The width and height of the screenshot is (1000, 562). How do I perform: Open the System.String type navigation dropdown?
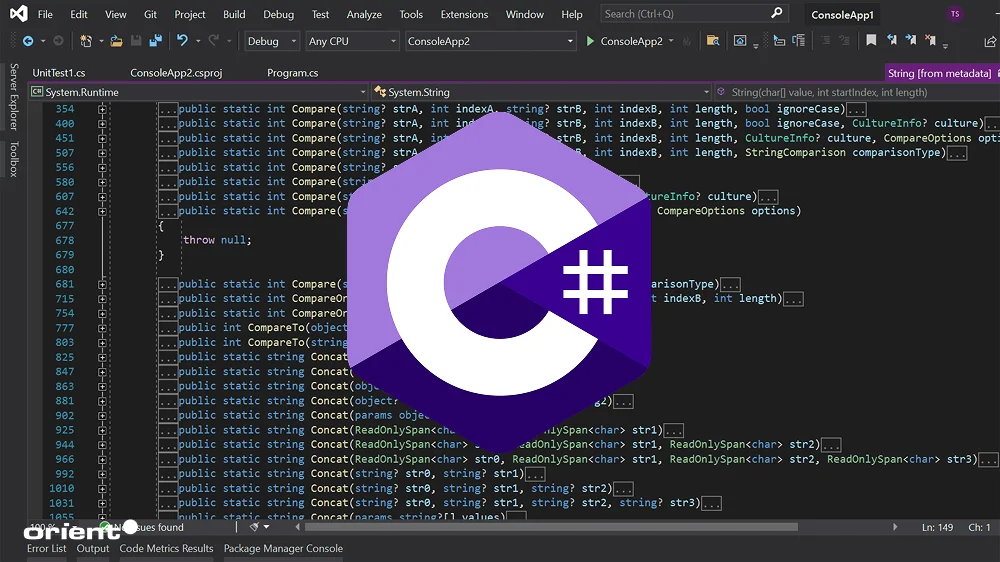point(540,92)
